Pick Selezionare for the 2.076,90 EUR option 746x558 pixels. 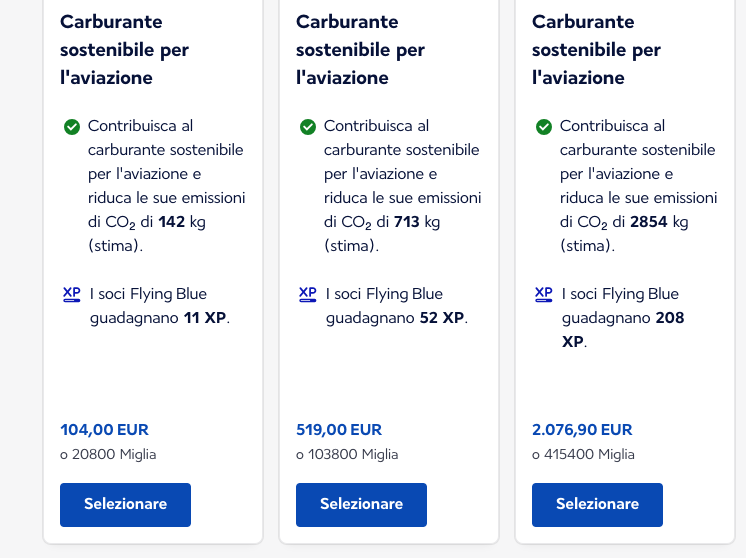pyautogui.click(x=598, y=505)
